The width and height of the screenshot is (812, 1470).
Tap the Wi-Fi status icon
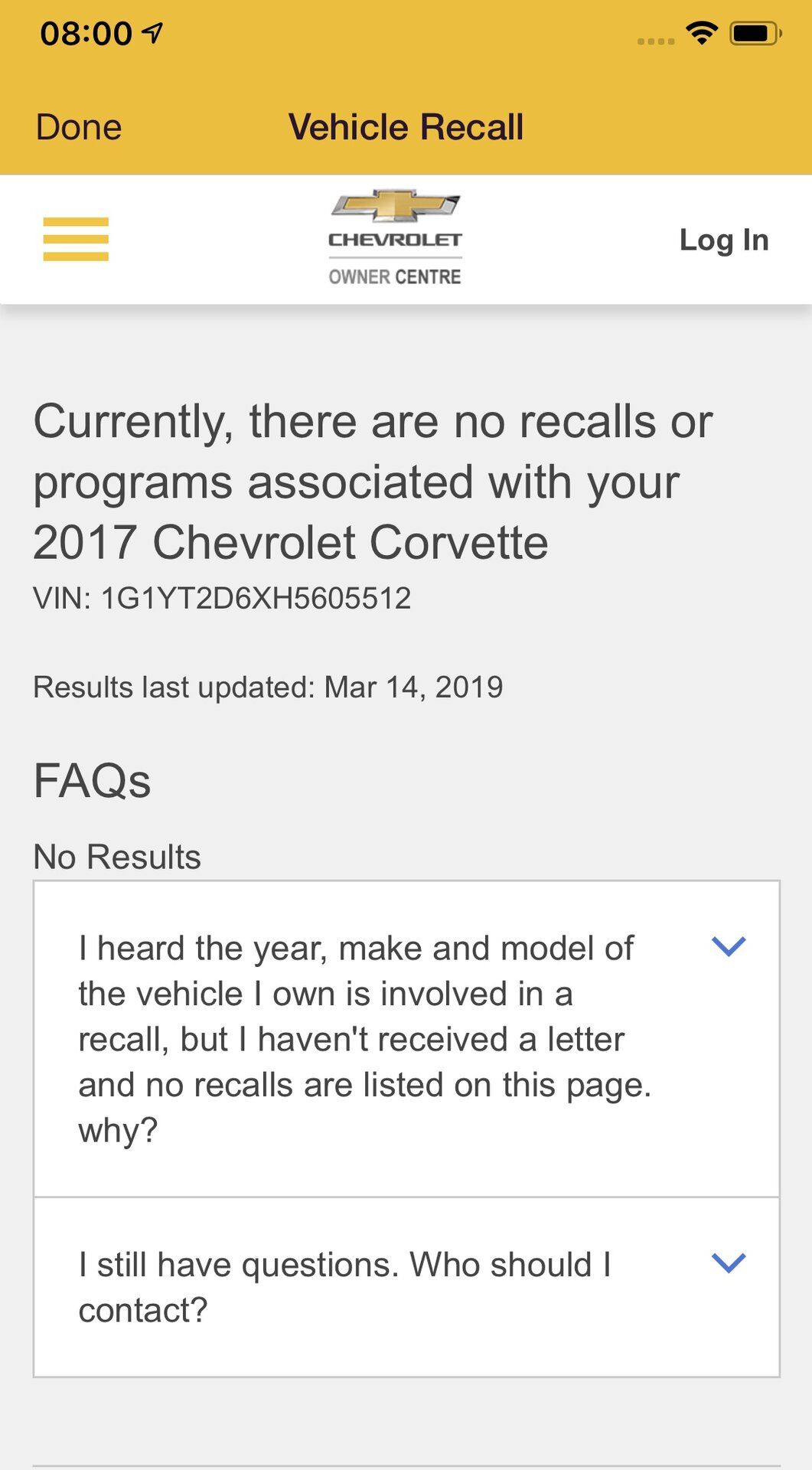point(701,33)
